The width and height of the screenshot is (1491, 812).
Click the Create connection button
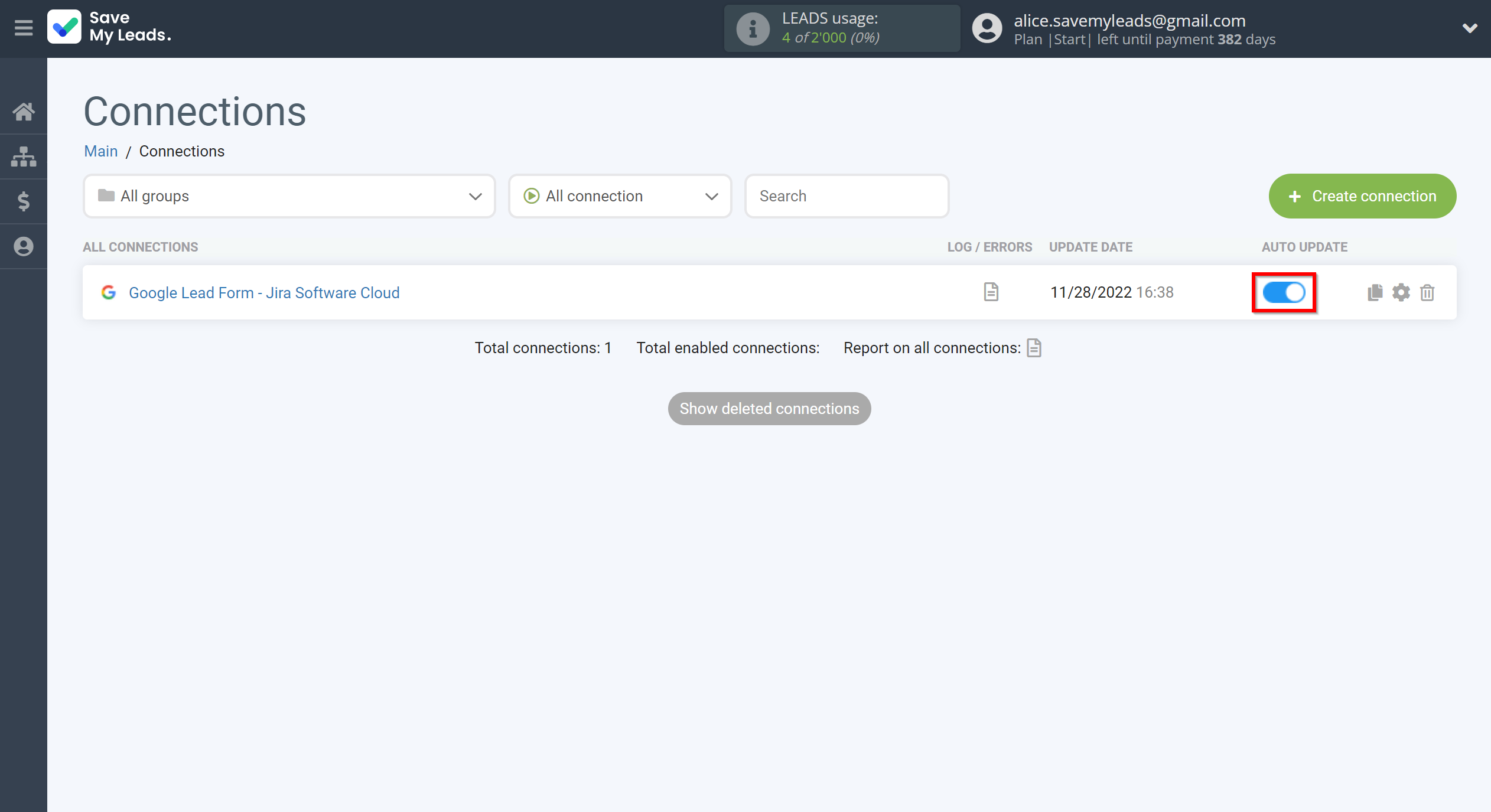point(1362,196)
